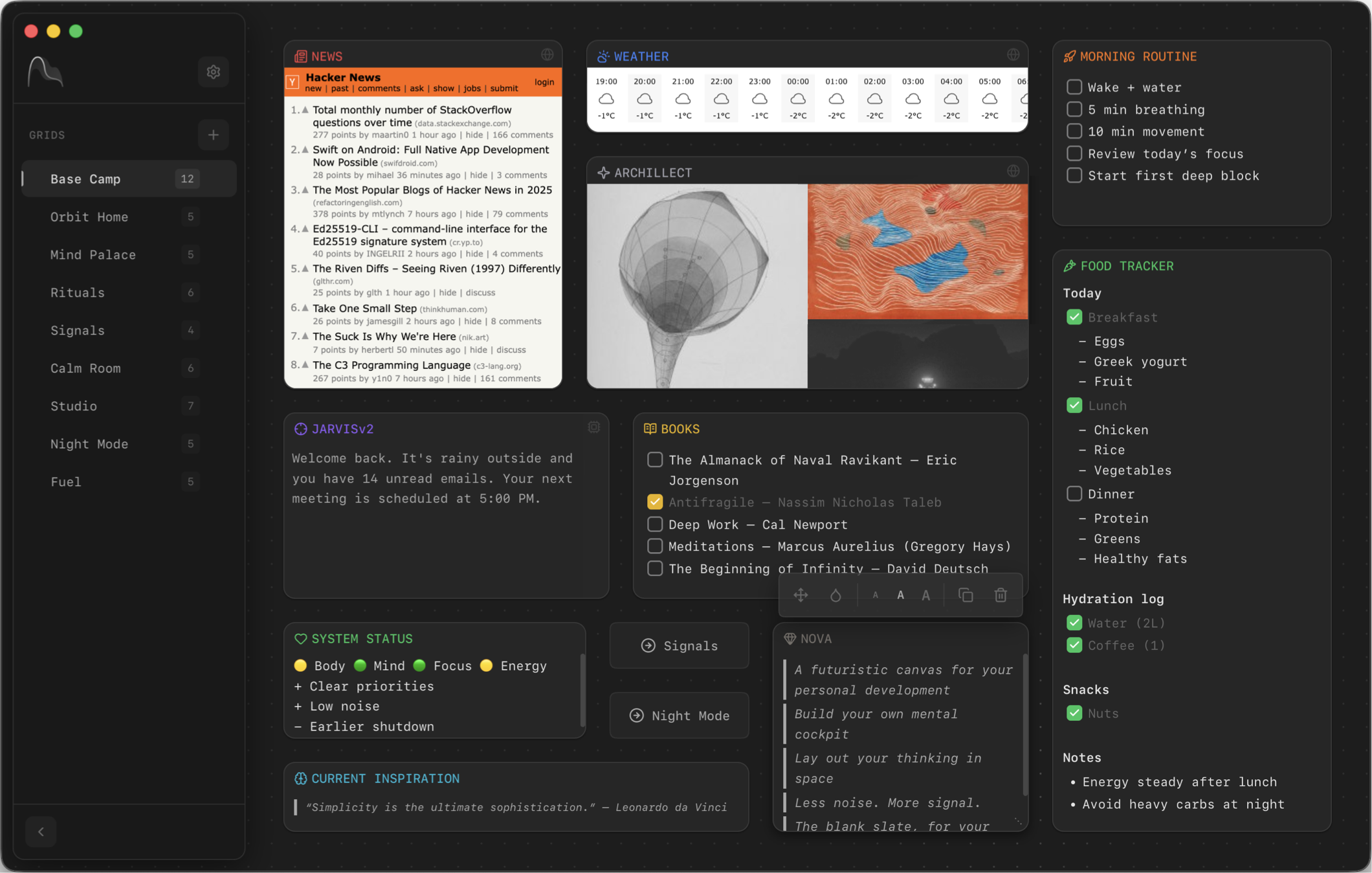Open JARVISv2 widget settings icon
This screenshot has width=1372, height=873.
coord(593,427)
